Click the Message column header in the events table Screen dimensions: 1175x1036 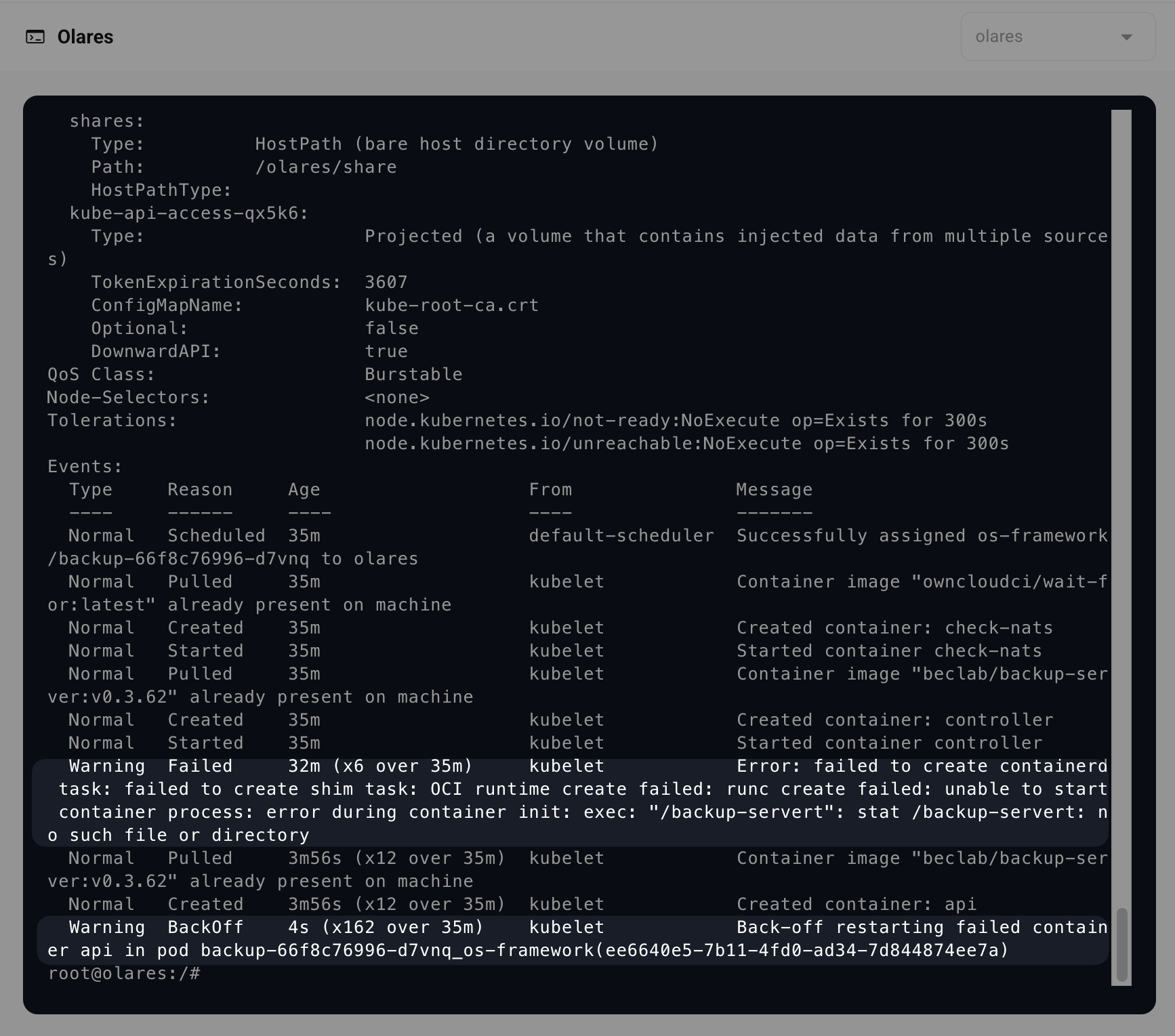click(774, 490)
